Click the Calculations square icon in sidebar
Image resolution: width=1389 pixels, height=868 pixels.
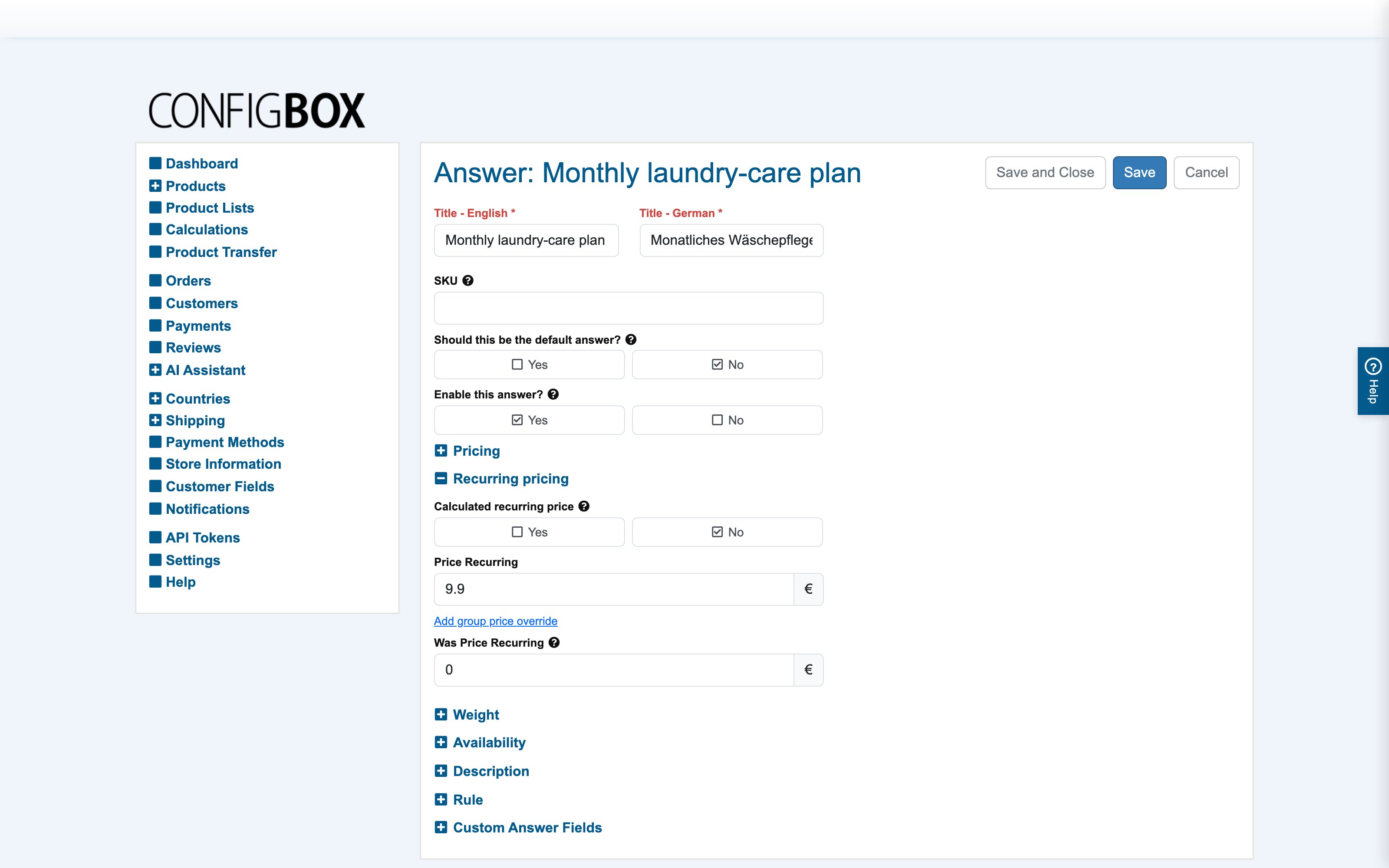tap(155, 229)
